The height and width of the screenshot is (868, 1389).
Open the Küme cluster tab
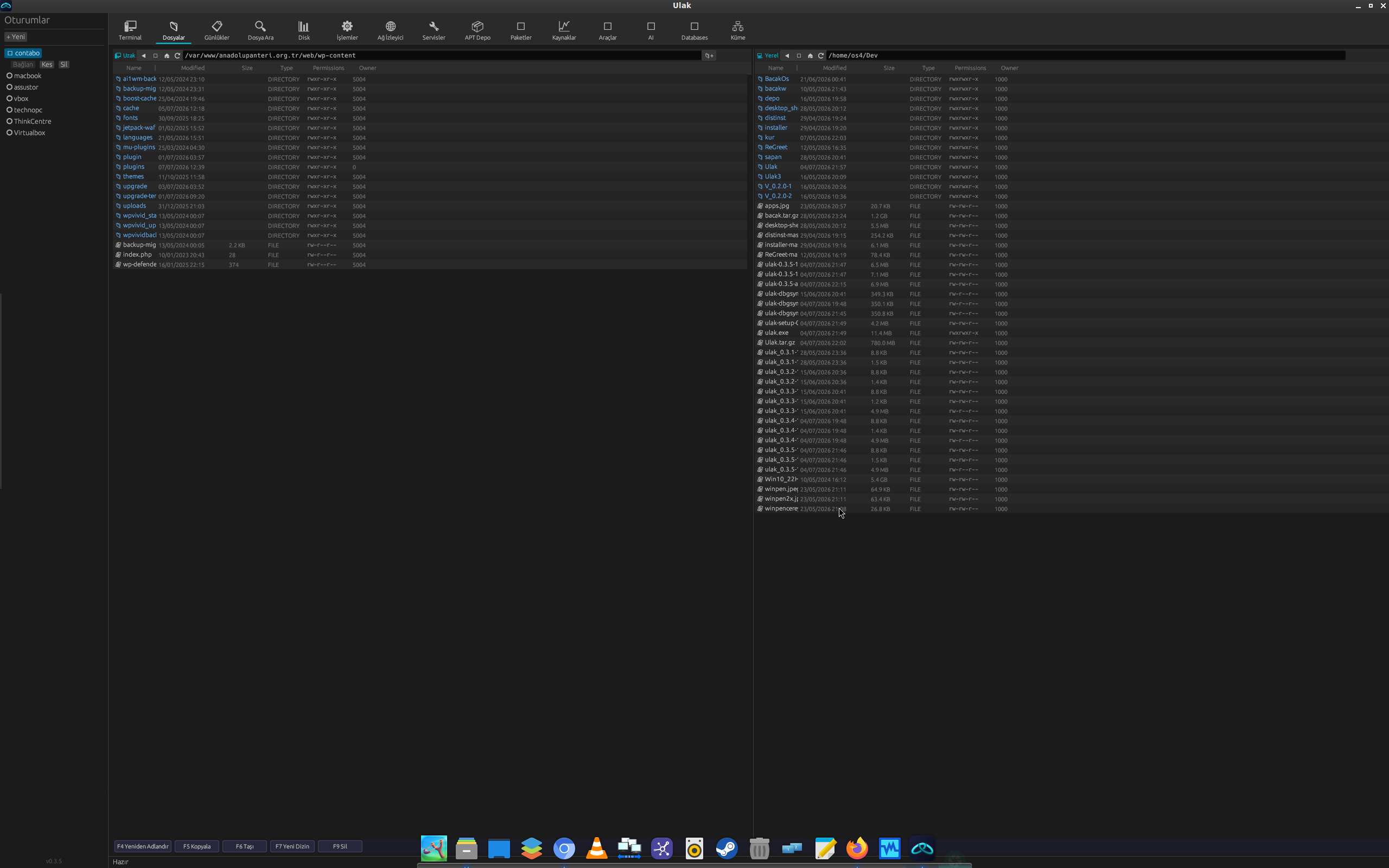(x=737, y=30)
